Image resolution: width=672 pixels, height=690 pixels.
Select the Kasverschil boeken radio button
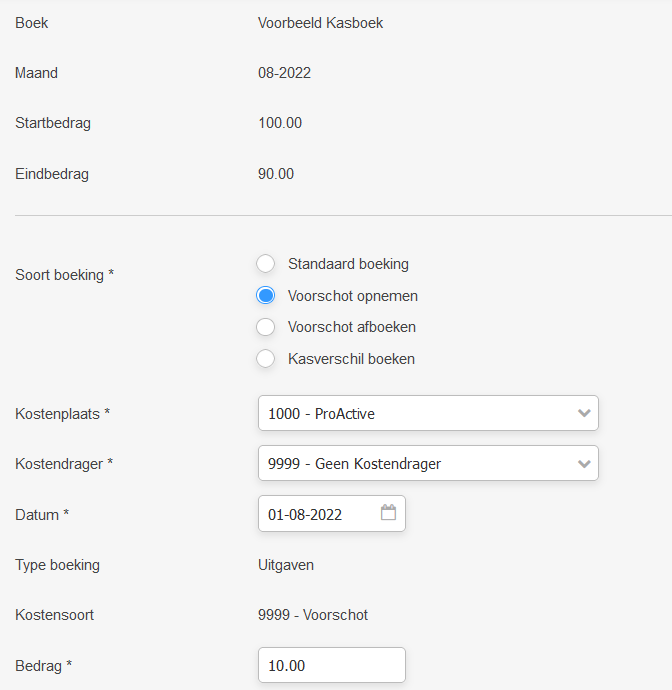(x=265, y=359)
